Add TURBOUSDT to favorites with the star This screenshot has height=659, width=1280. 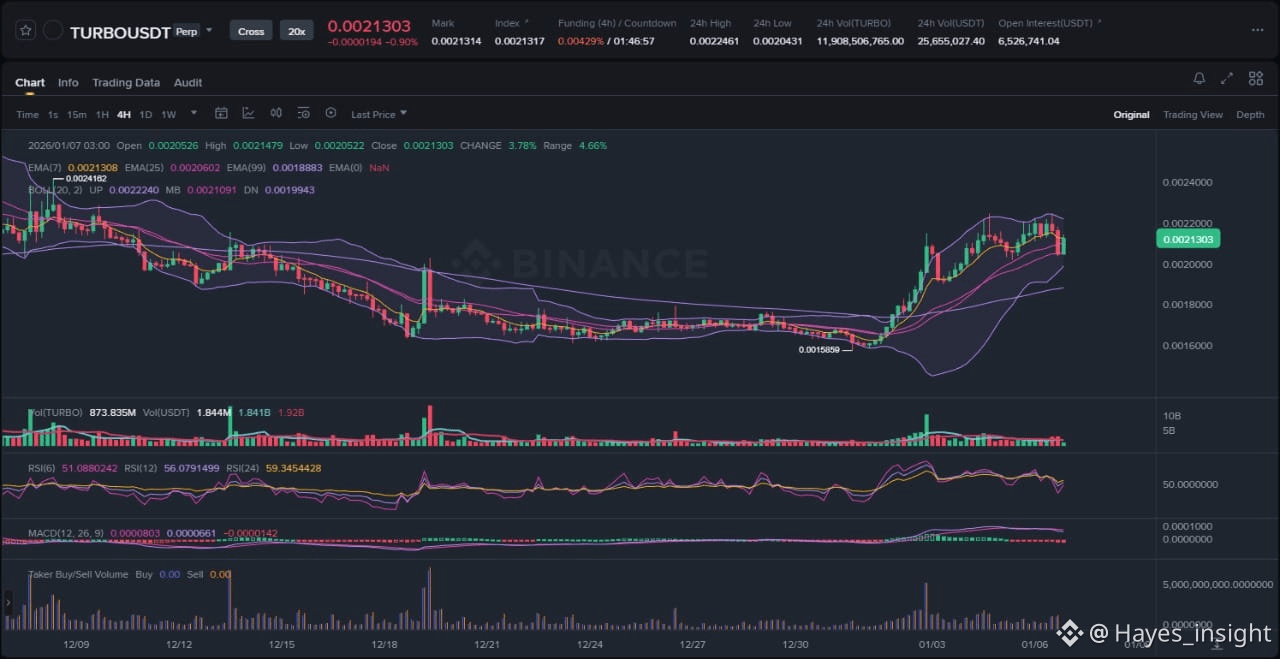[27, 31]
